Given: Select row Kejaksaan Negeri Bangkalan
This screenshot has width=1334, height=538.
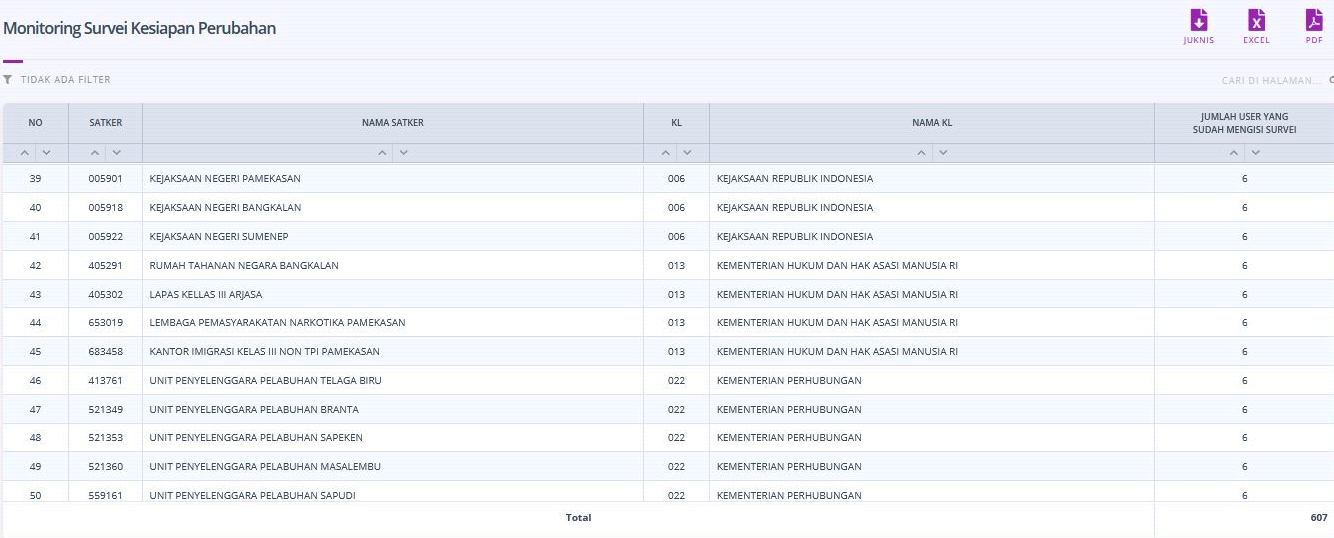Looking at the screenshot, I should pos(668,207).
